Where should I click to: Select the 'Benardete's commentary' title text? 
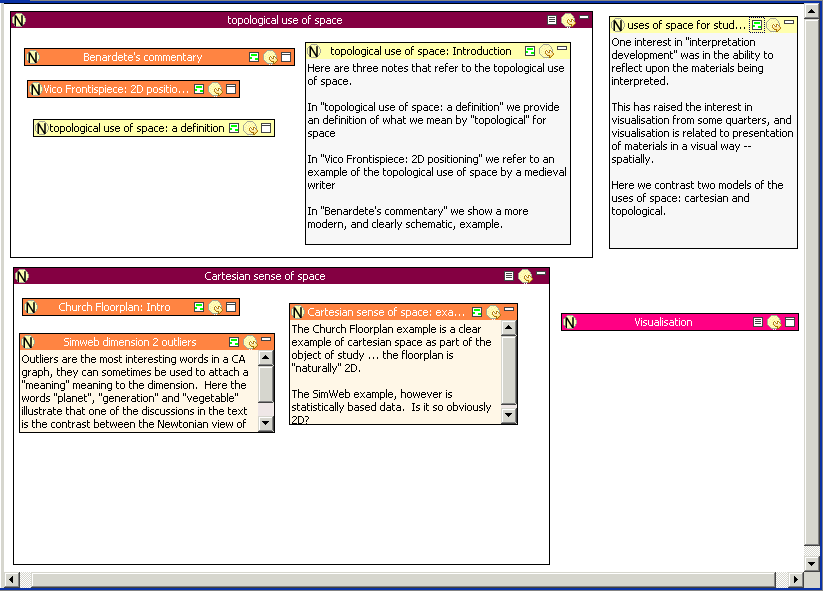pos(143,57)
